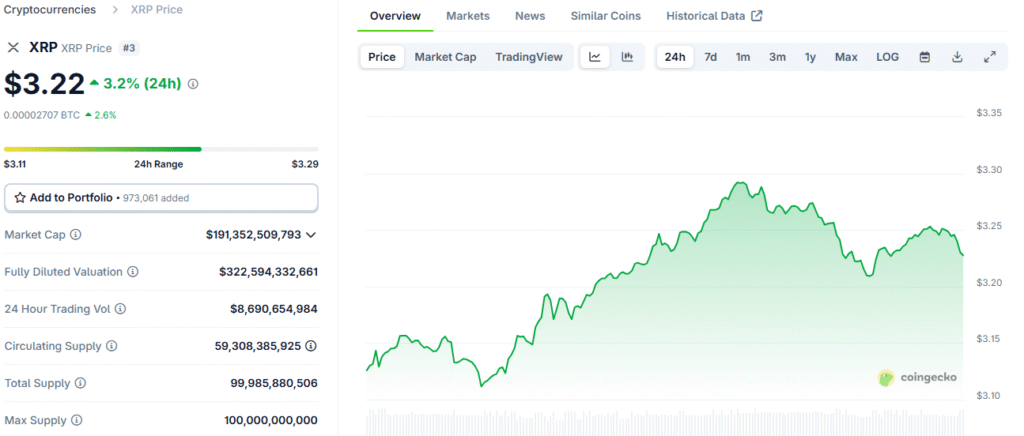Click the star icon in Add to Portfolio
This screenshot has height=436, width=1024.
20,197
